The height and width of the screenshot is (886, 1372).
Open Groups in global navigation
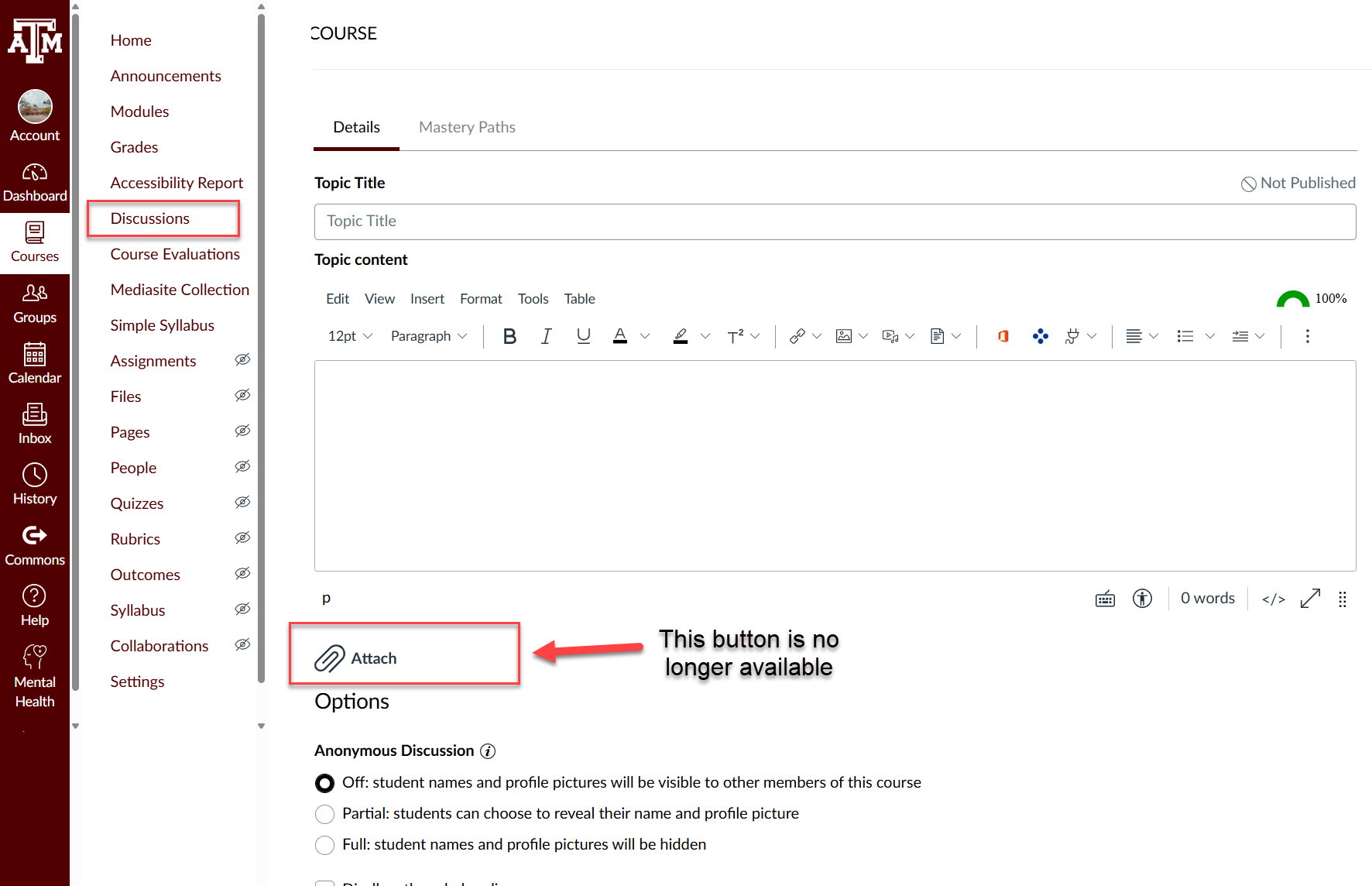coord(35,304)
